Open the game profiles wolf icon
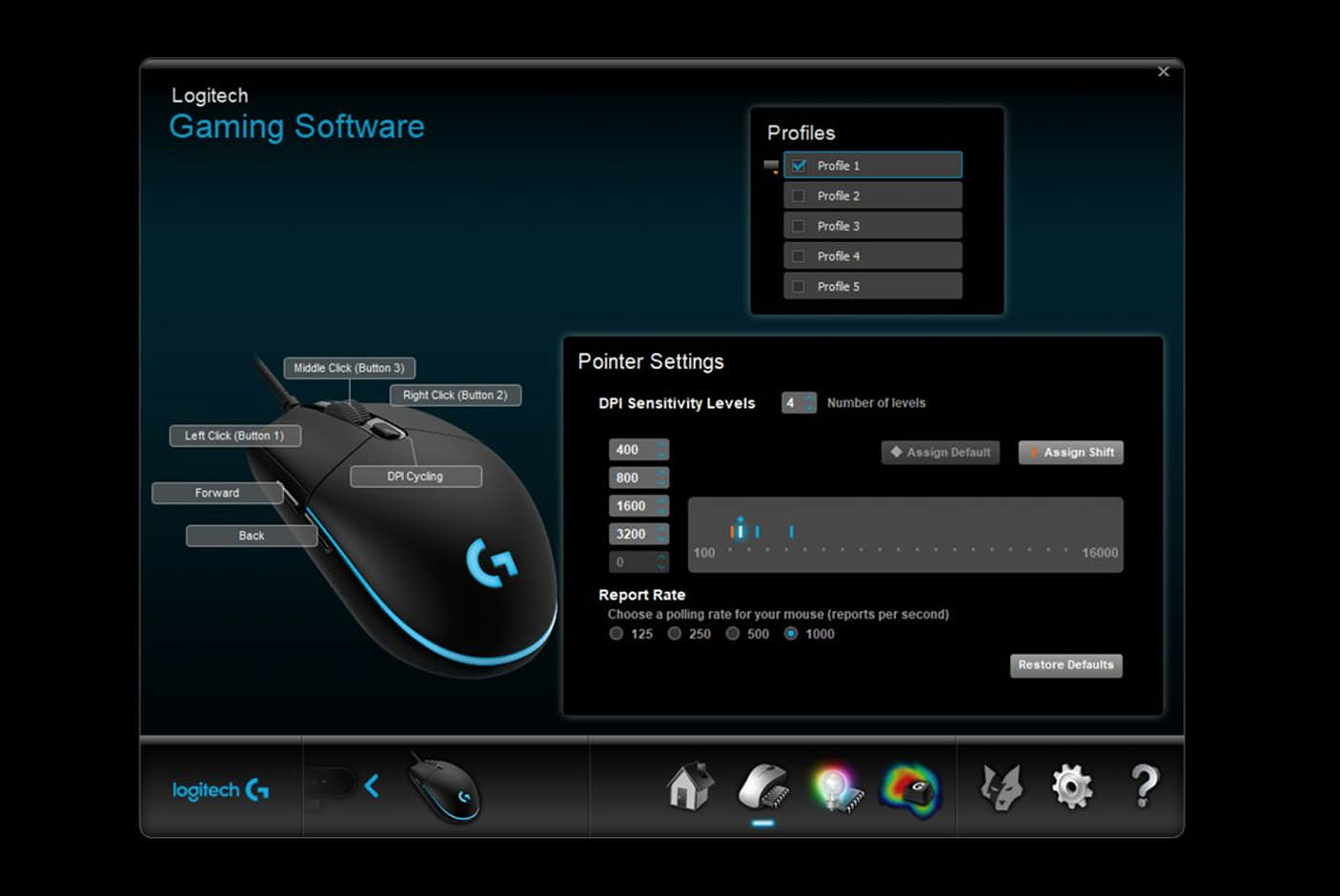The height and width of the screenshot is (896, 1340). click(x=1001, y=787)
